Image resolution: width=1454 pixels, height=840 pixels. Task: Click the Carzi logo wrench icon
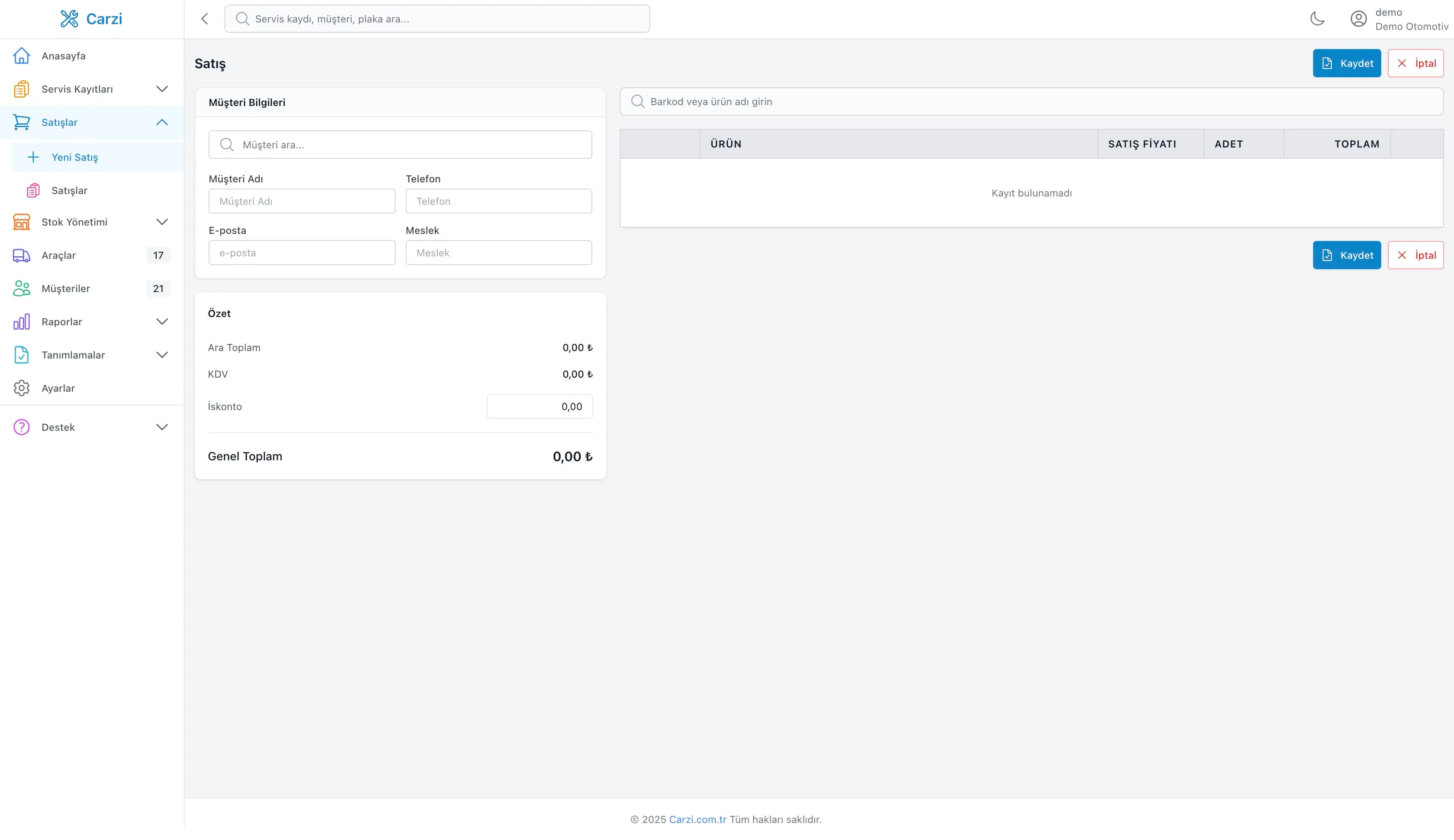69,19
